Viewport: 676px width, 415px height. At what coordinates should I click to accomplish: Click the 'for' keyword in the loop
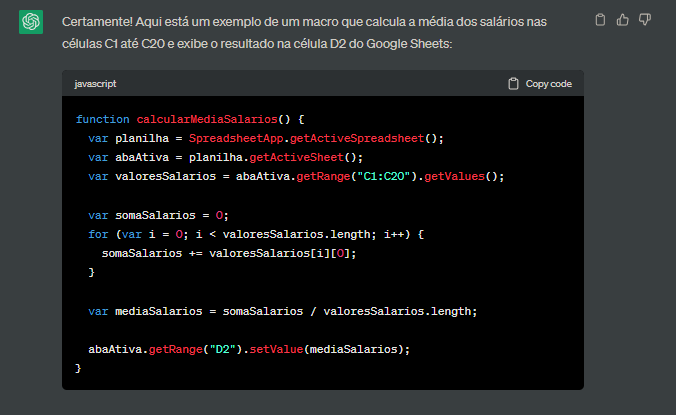98,234
